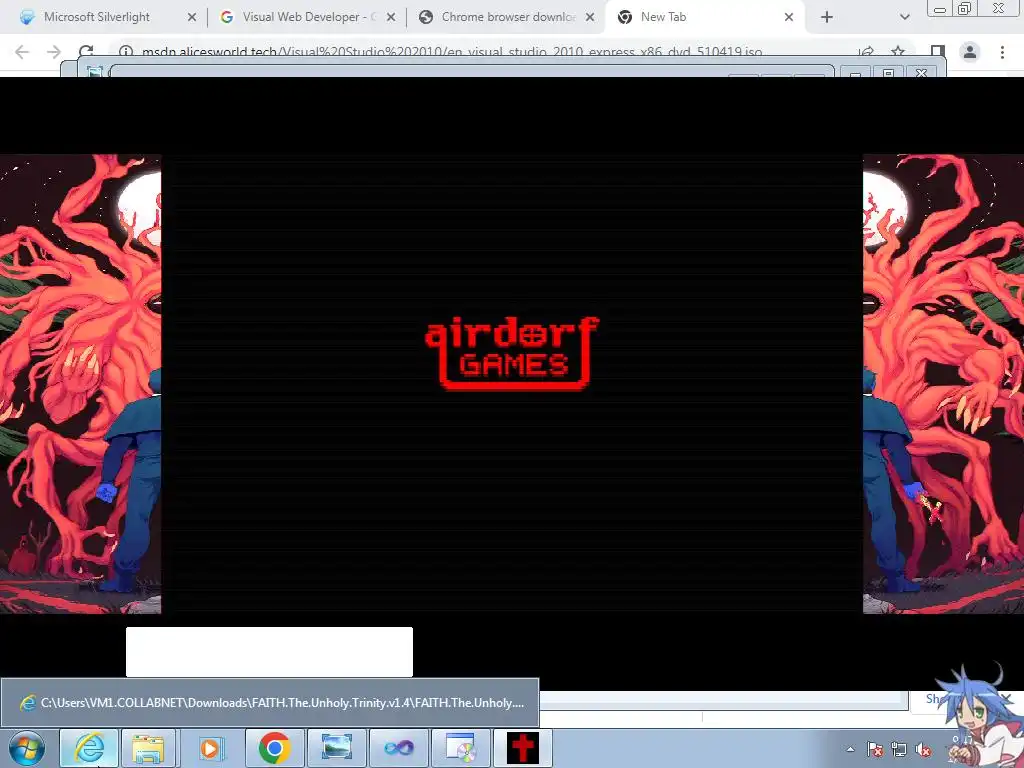Close the Microsoft Silverlight tab
The height and width of the screenshot is (768, 1024).
point(192,18)
